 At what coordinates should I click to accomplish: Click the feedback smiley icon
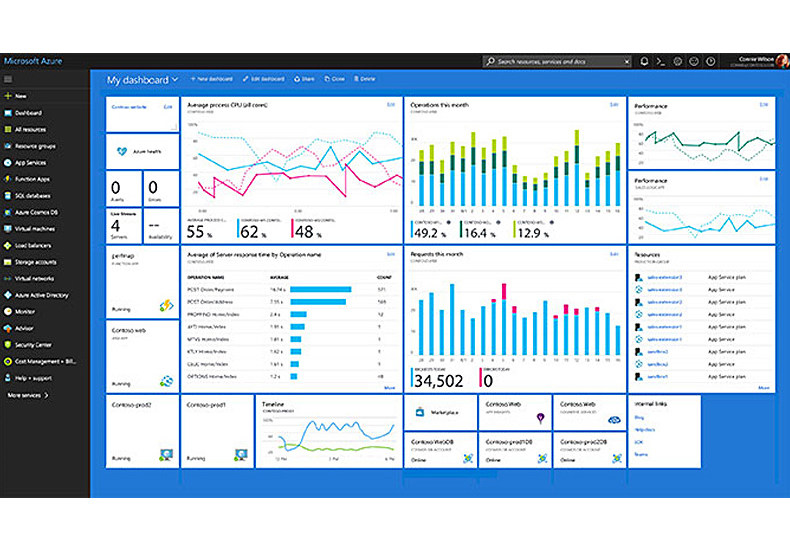tap(694, 61)
